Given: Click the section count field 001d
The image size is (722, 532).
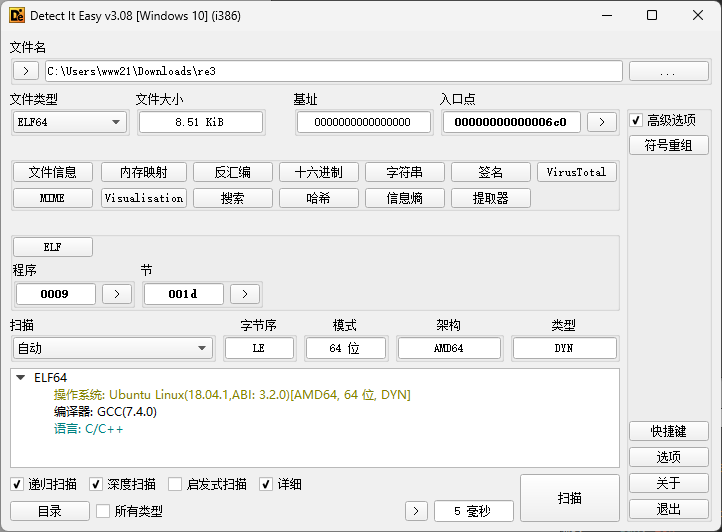Looking at the screenshot, I should pos(184,294).
